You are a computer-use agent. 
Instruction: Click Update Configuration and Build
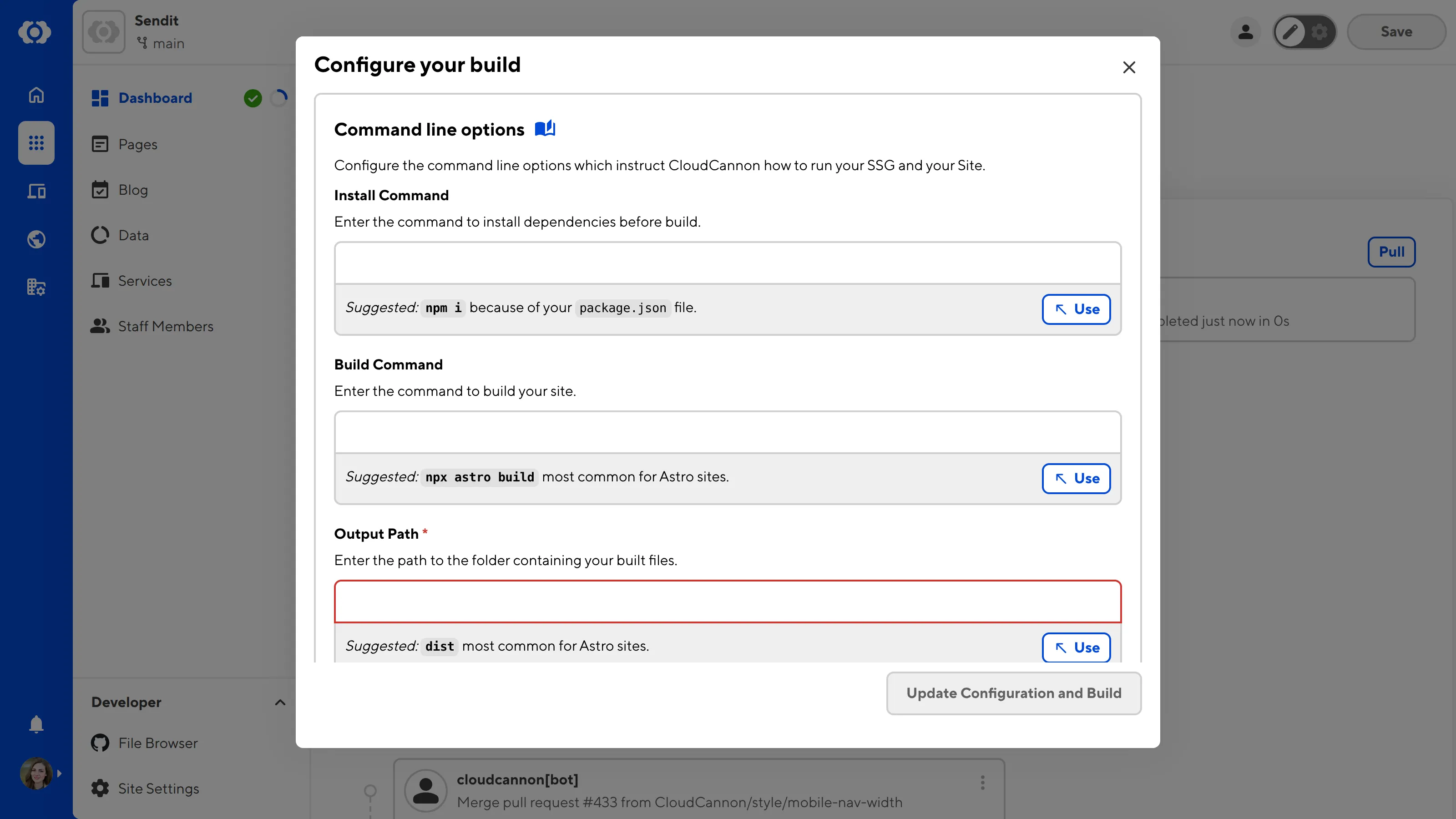point(1013,693)
